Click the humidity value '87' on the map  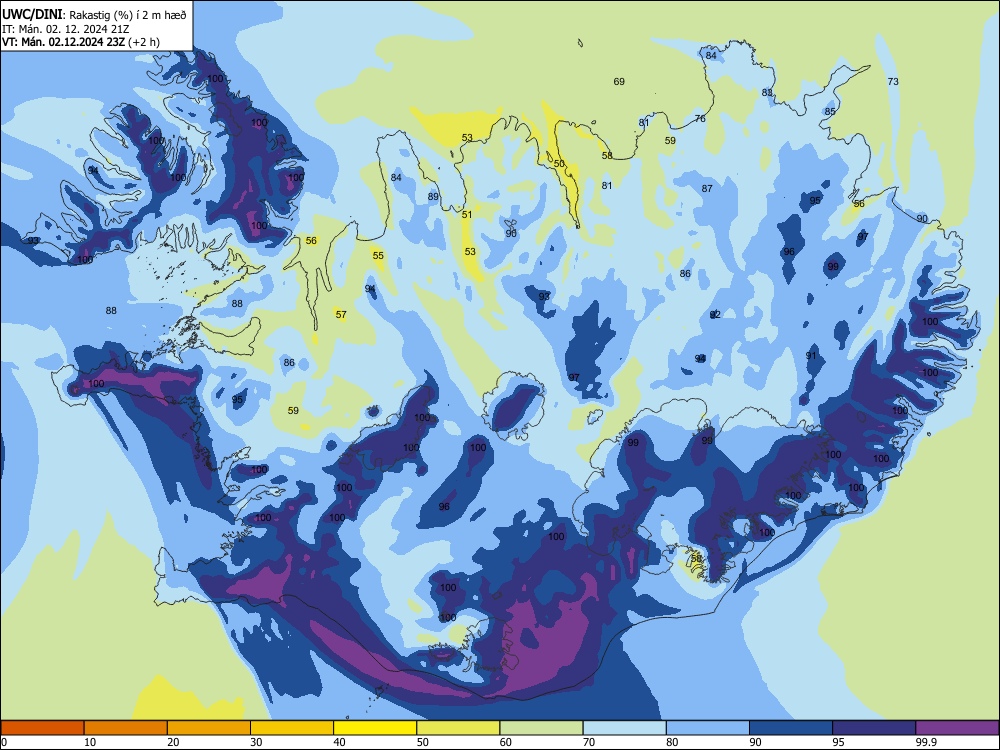(x=707, y=189)
